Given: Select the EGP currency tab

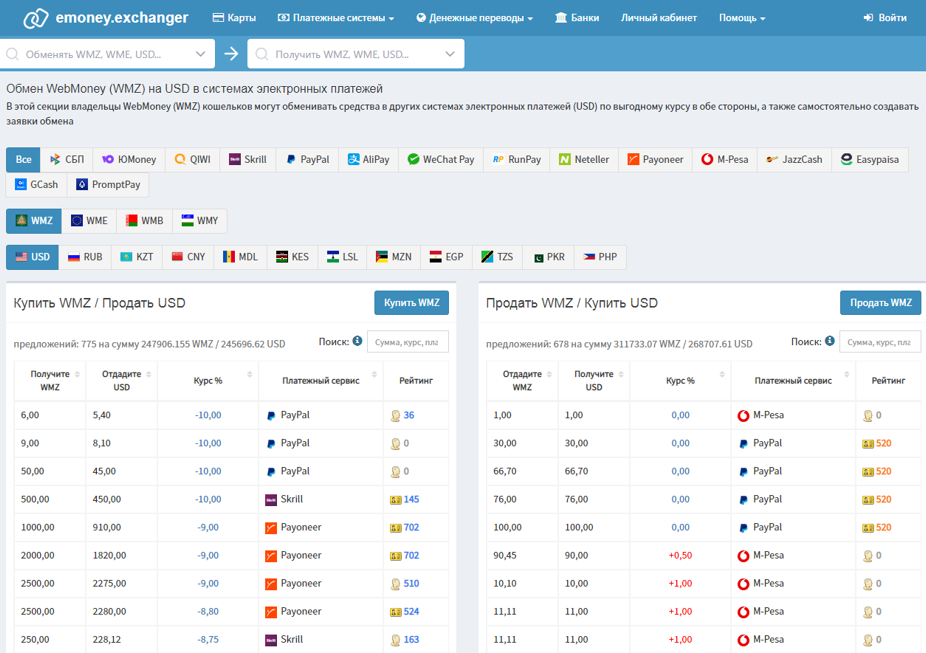Looking at the screenshot, I should point(446,257).
